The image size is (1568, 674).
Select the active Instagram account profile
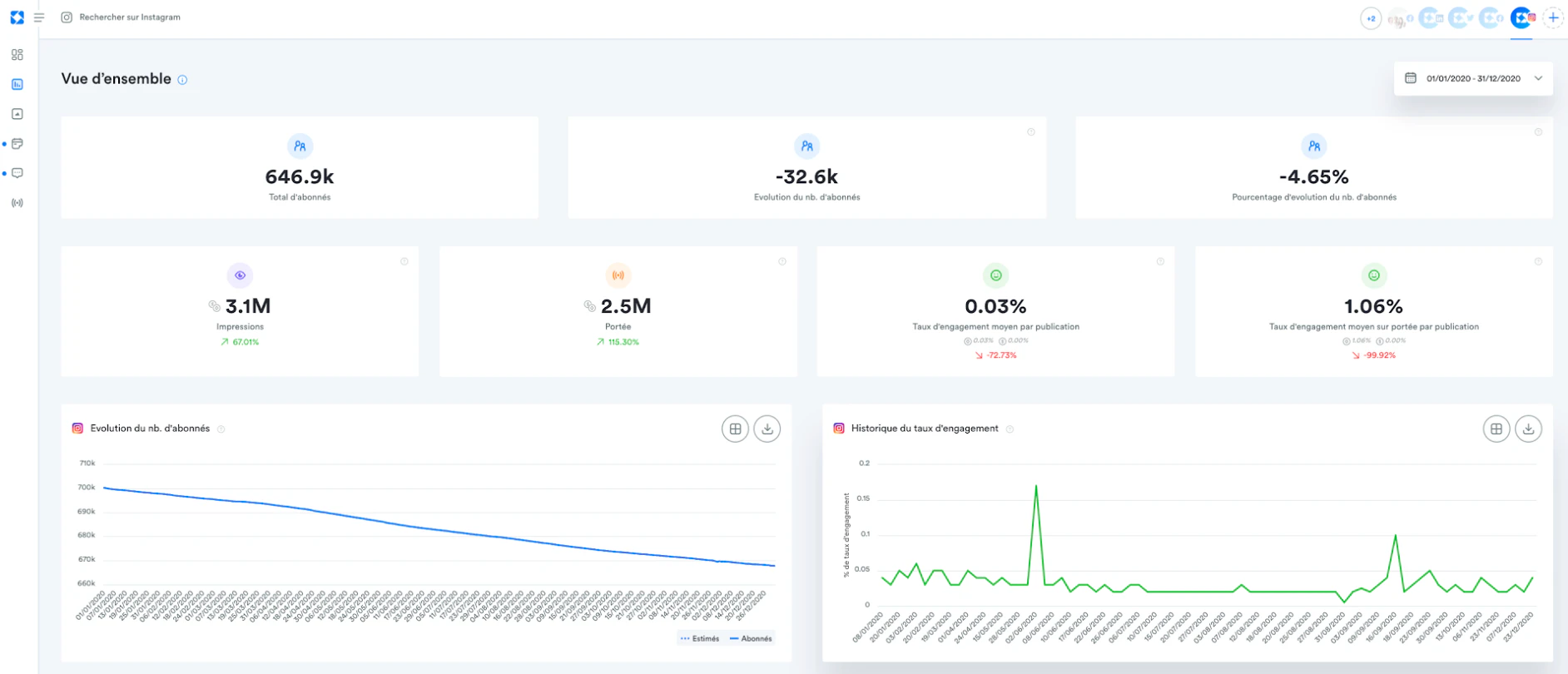coord(1523,17)
